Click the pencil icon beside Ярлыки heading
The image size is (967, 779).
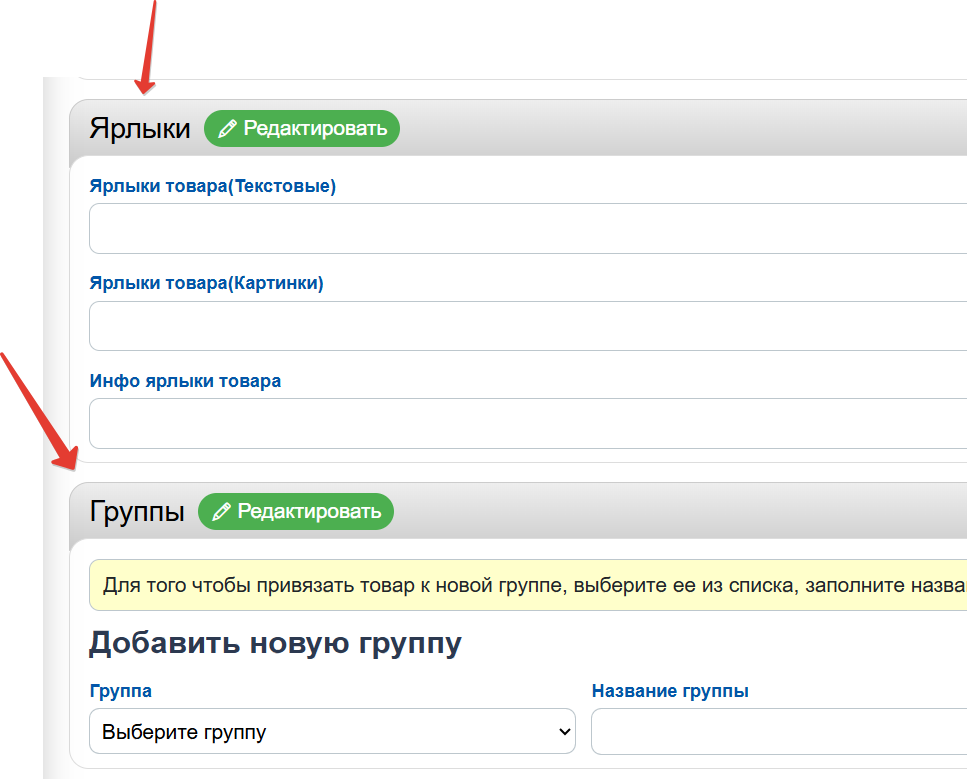pyautogui.click(x=227, y=129)
